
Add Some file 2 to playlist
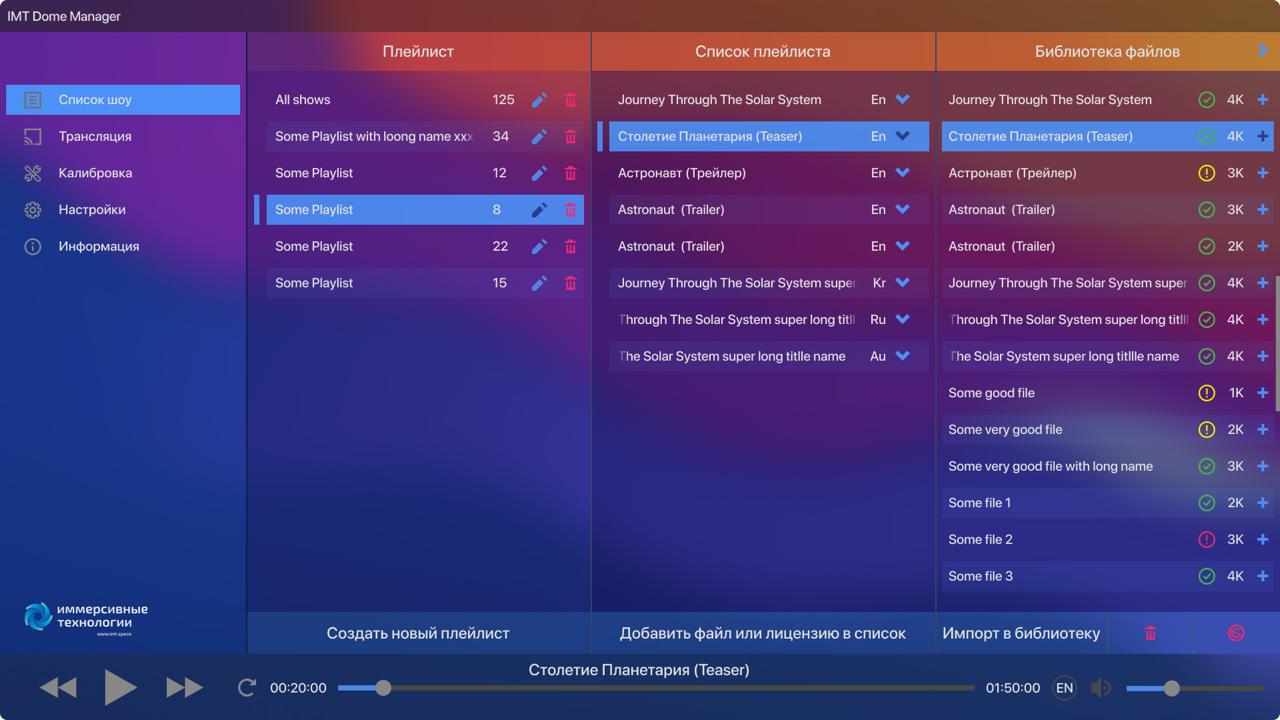coord(1262,540)
